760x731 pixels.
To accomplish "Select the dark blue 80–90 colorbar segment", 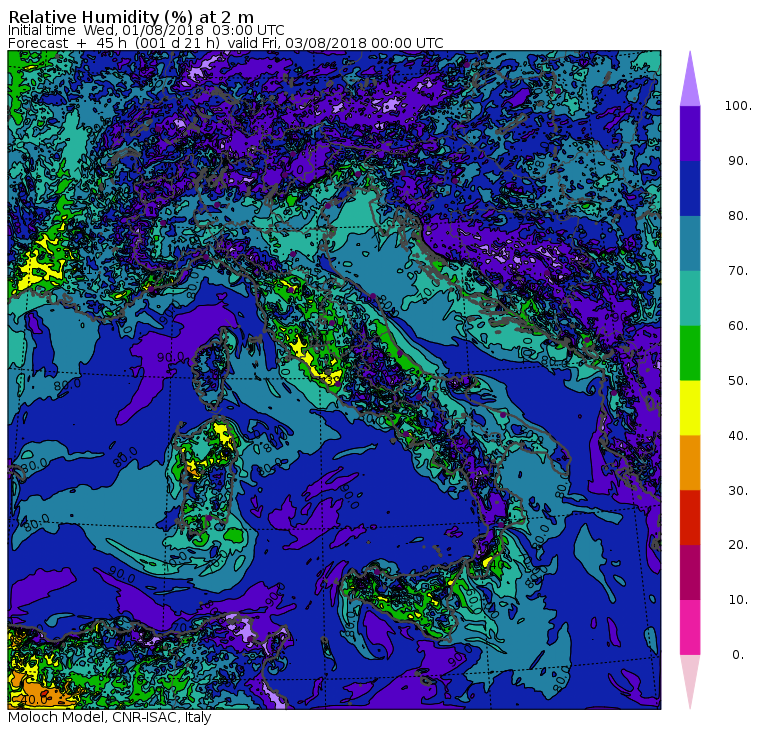I will (690, 188).
